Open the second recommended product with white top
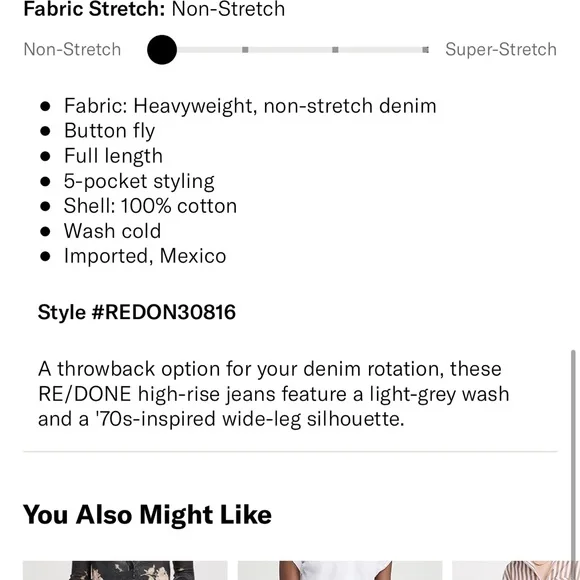580x580 pixels. pos(340,570)
